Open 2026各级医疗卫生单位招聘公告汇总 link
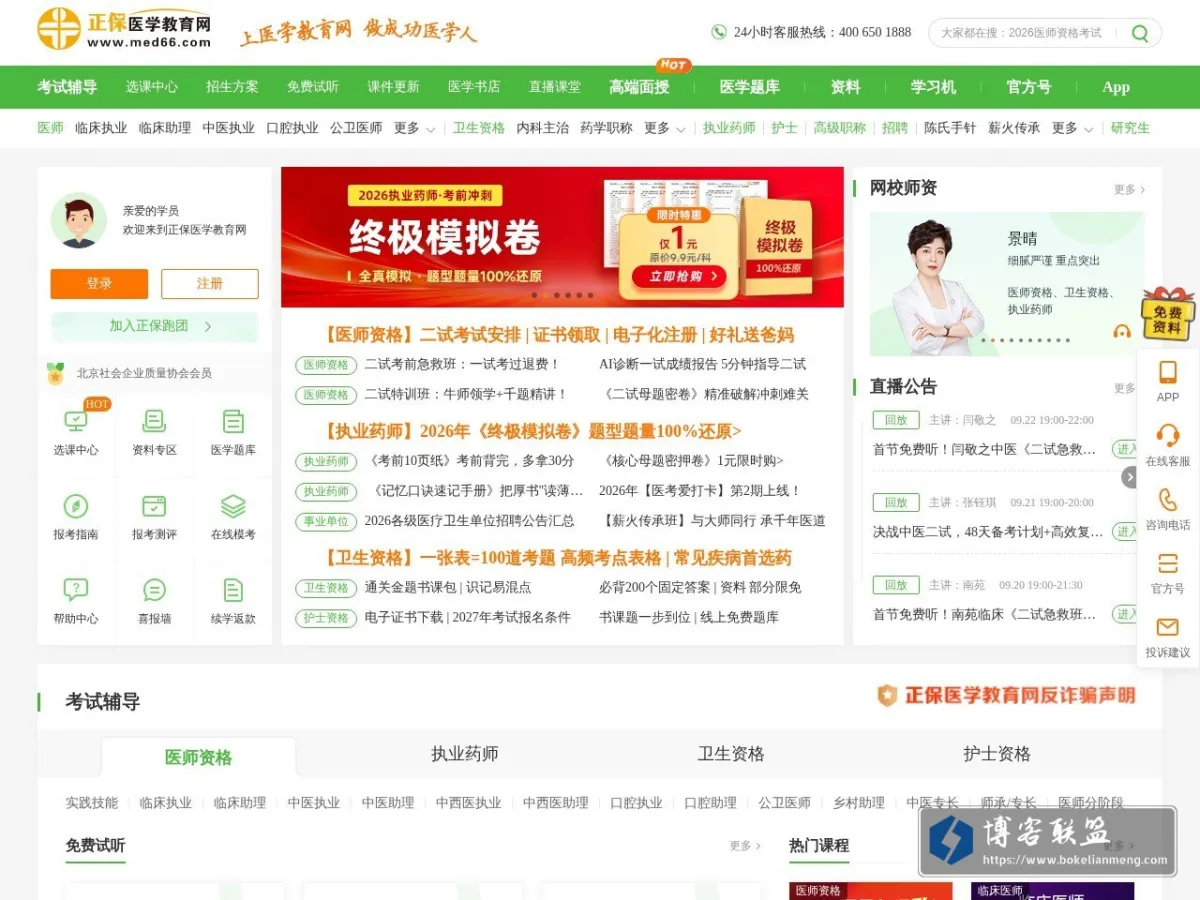1200x900 pixels. [x=469, y=521]
